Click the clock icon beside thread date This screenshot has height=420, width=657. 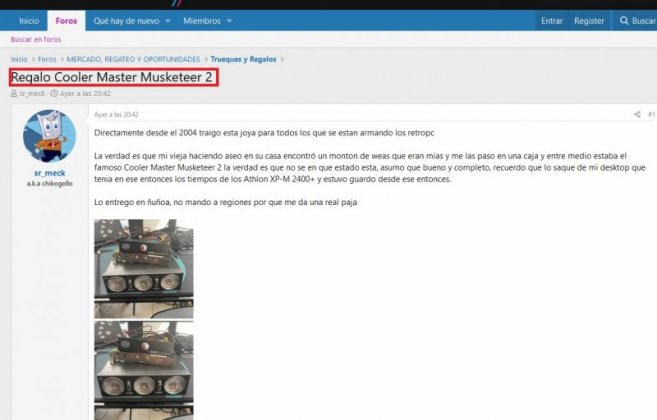point(54,94)
